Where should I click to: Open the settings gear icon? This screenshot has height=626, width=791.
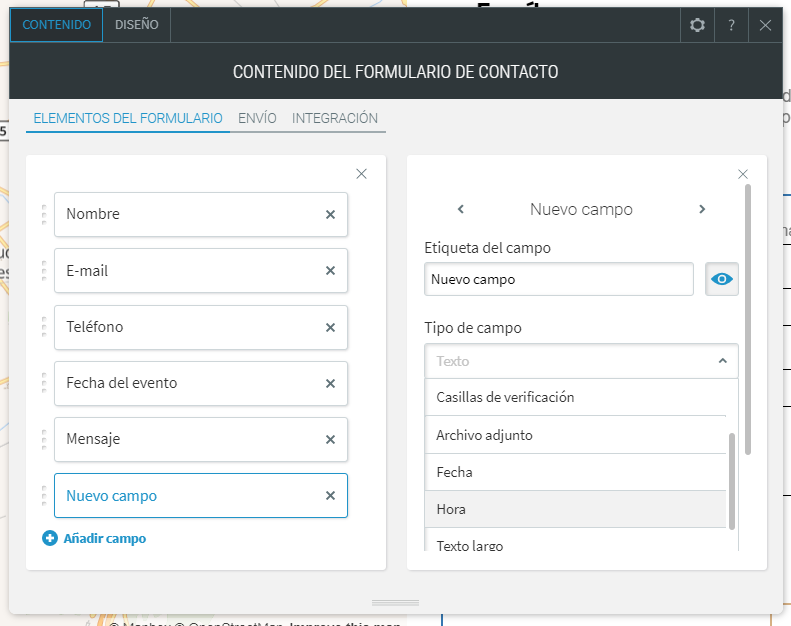point(698,25)
